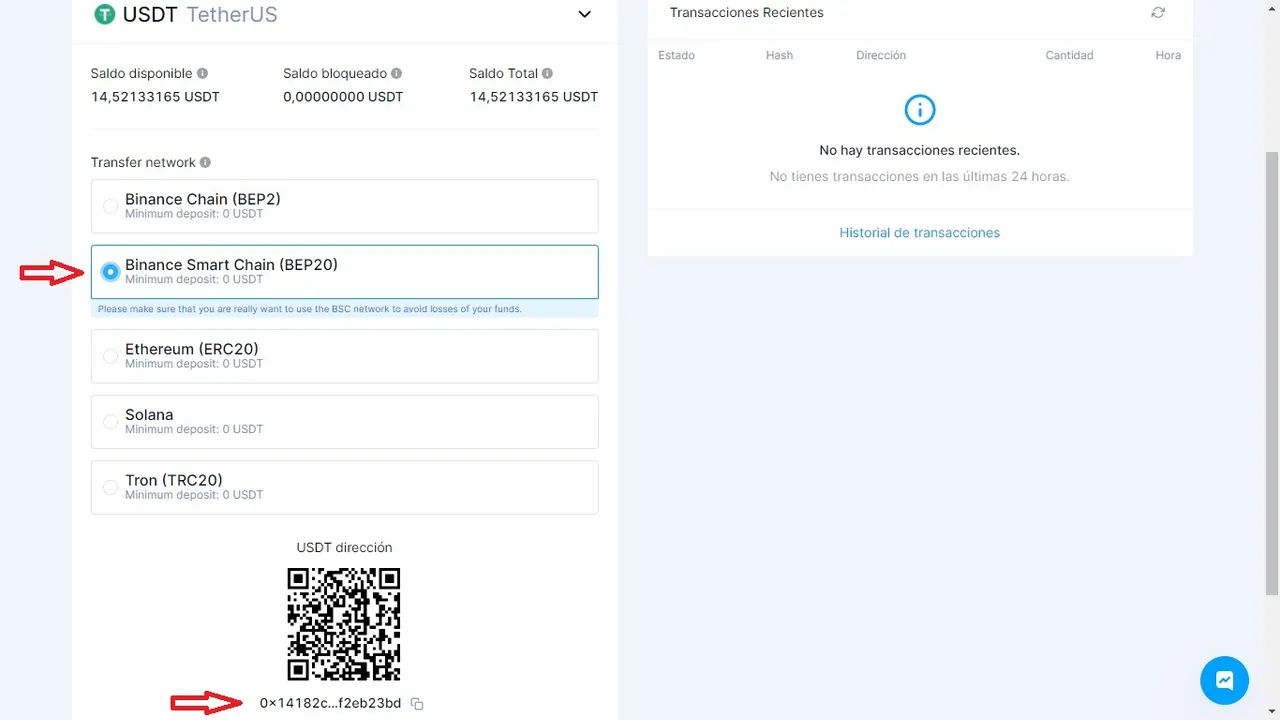1280x720 pixels.
Task: Click the blue info icon above No hay transacciones
Action: point(919,110)
